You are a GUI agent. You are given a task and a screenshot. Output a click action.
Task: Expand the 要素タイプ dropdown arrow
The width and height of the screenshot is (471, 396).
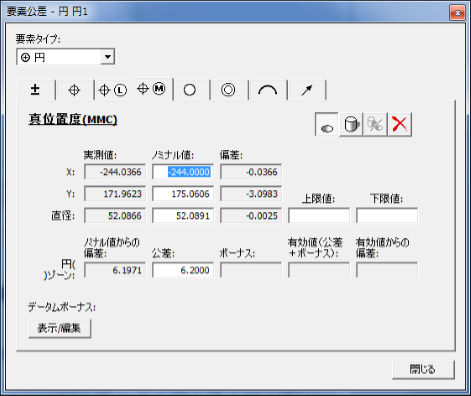pos(107,57)
